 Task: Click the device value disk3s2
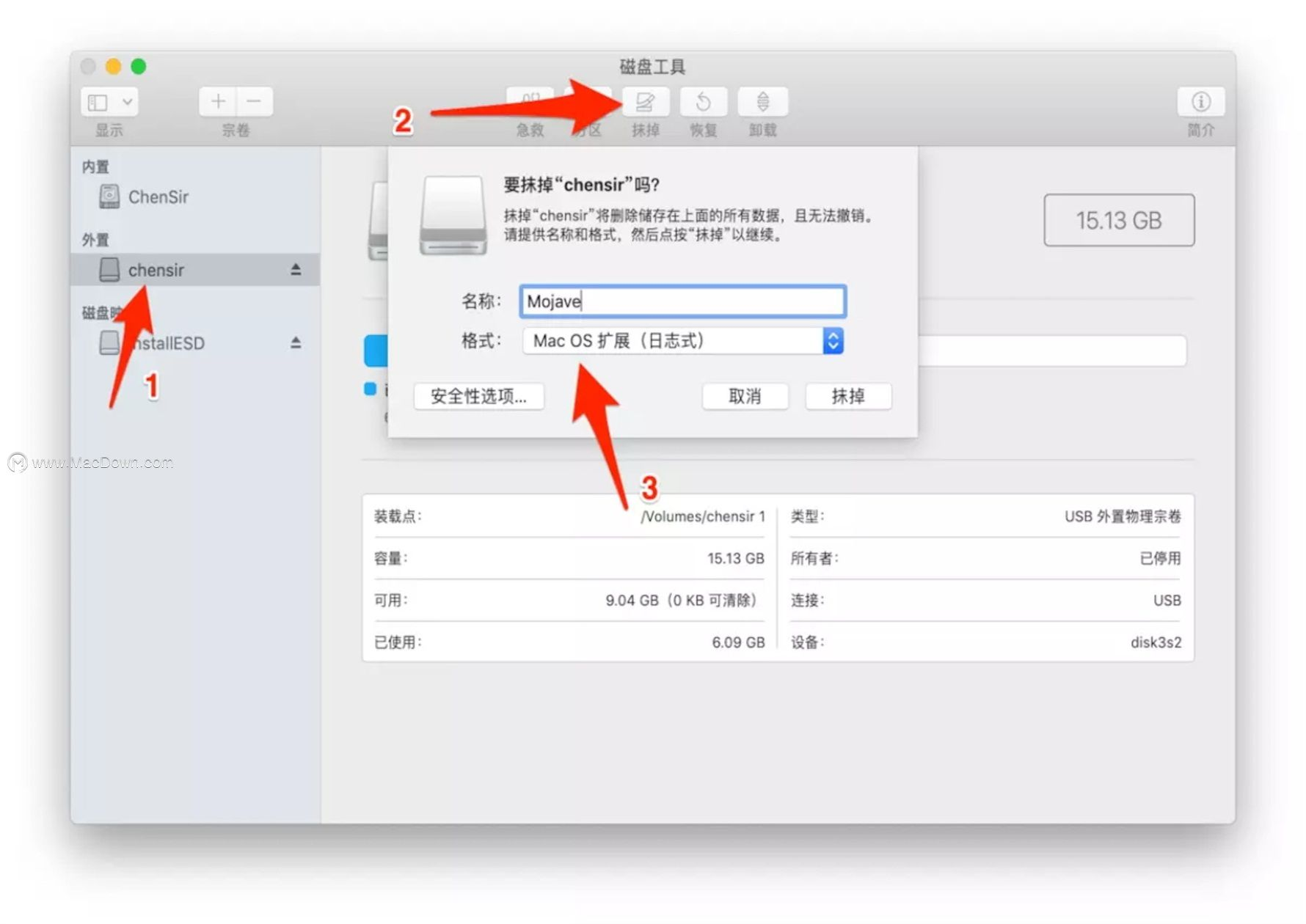pyautogui.click(x=1156, y=642)
